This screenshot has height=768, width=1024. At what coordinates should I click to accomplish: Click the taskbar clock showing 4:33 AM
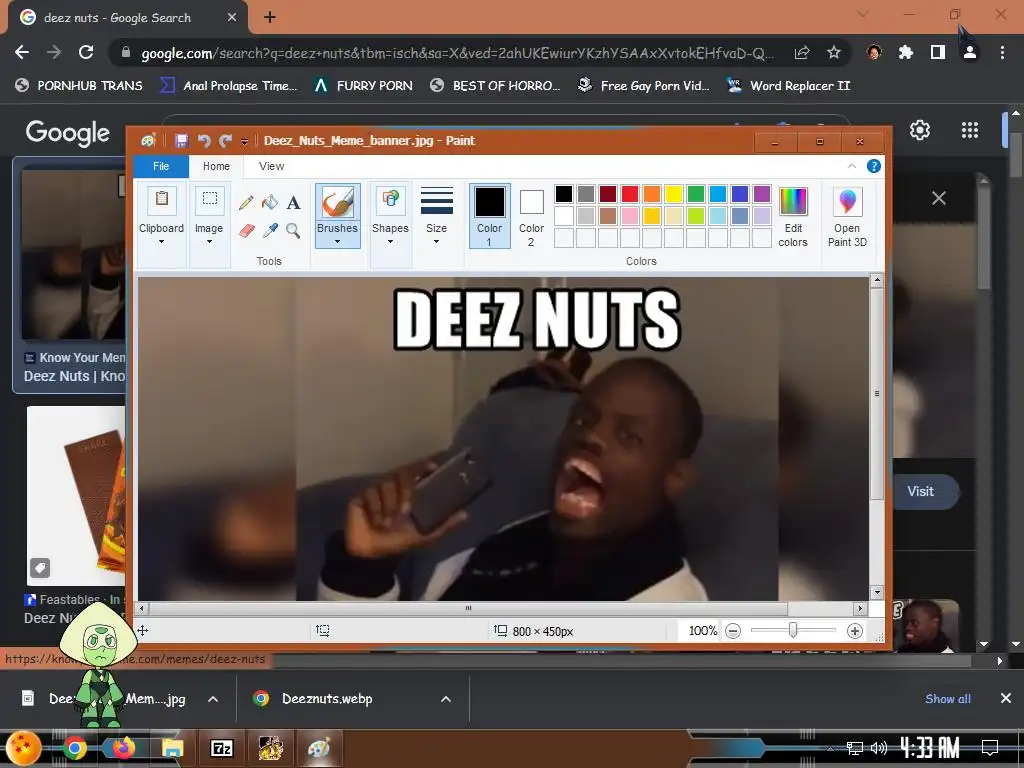pyautogui.click(x=929, y=747)
